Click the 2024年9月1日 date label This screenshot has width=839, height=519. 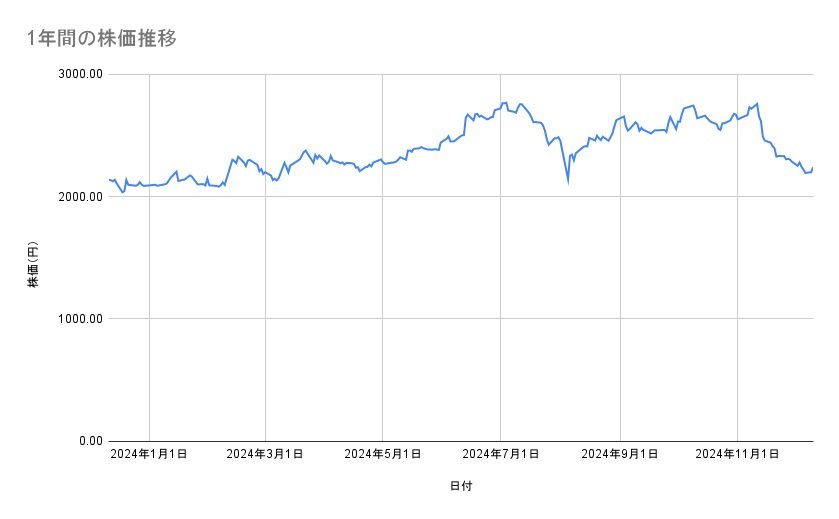620,455
